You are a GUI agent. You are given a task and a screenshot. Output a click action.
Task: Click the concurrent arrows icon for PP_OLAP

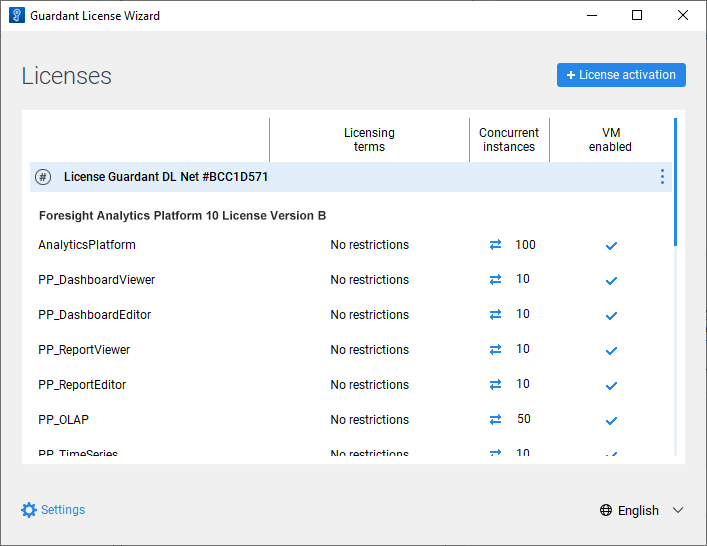pos(495,420)
